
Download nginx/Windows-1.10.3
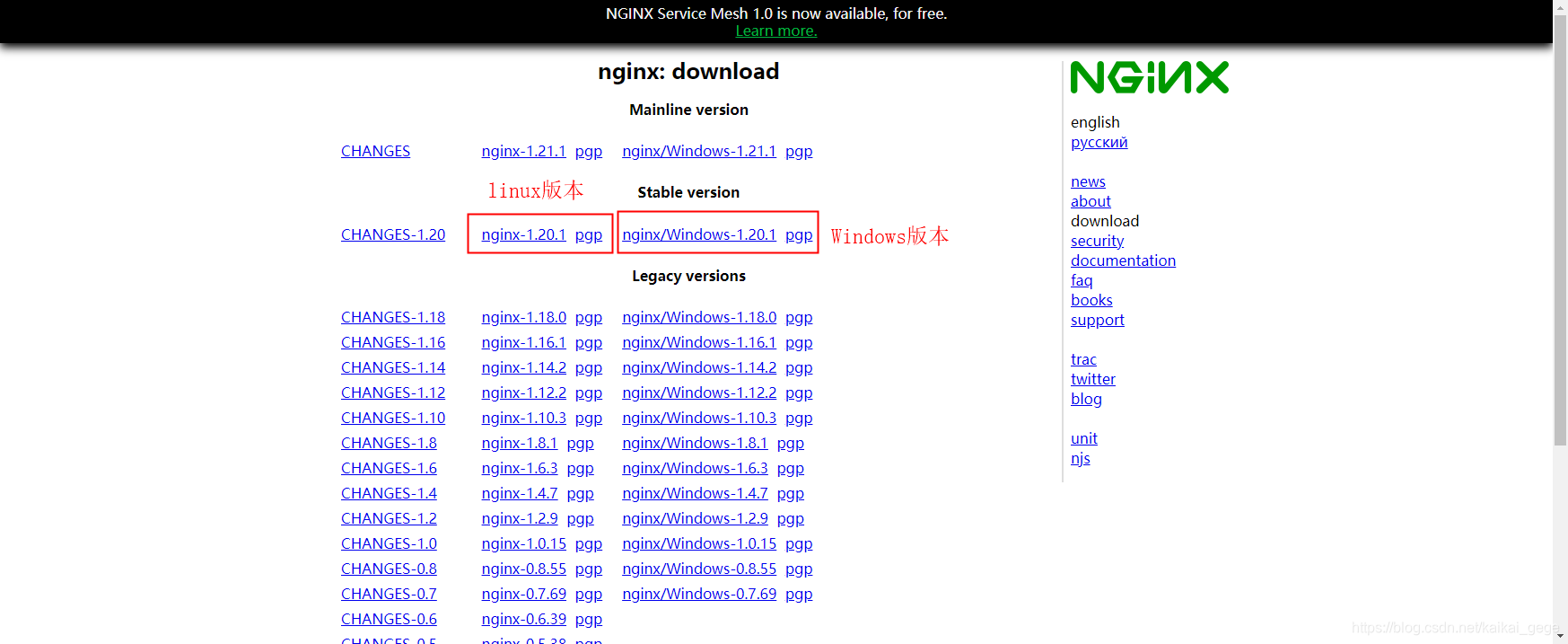pyautogui.click(x=699, y=418)
